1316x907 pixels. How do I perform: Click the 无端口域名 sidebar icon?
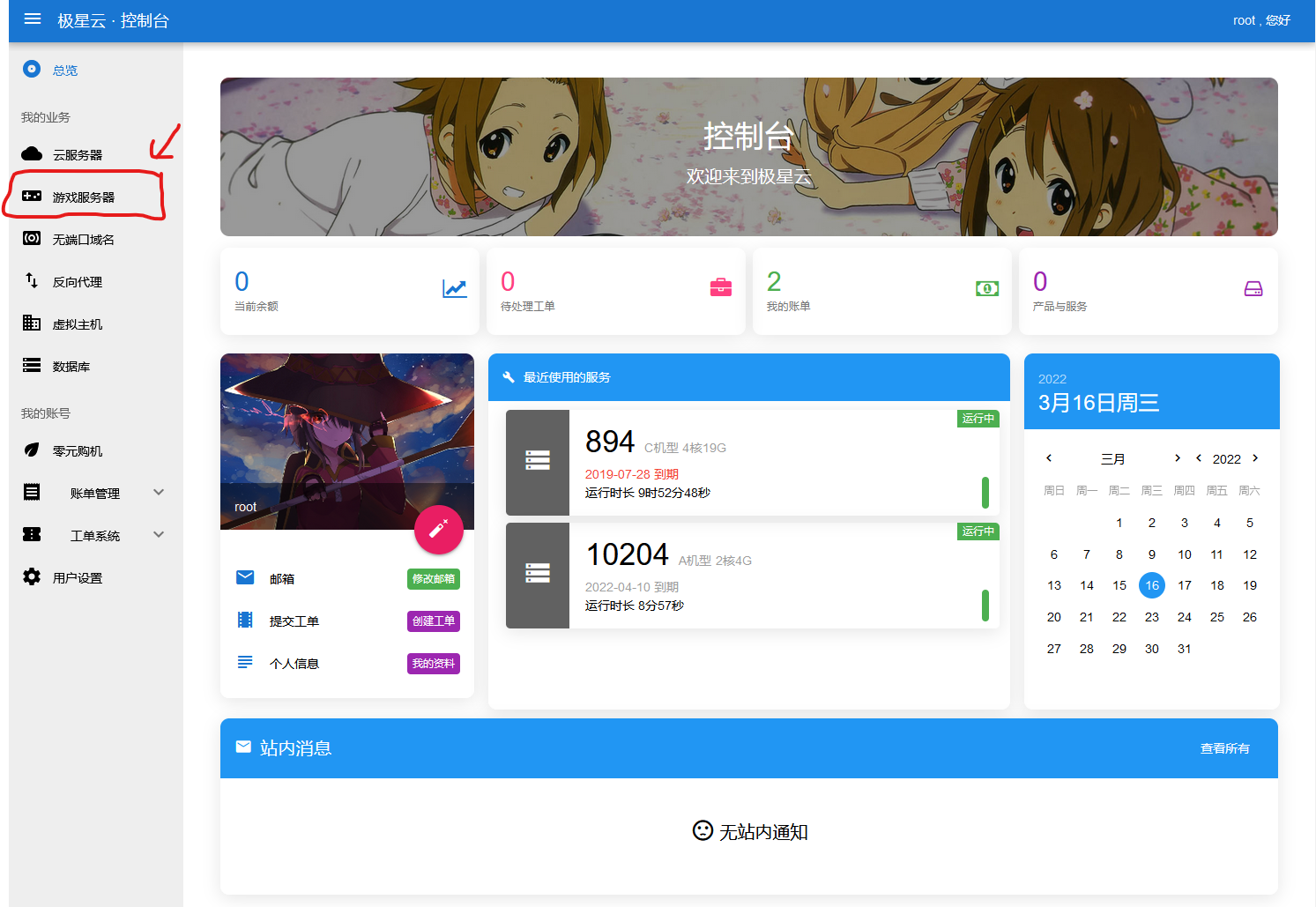tap(32, 238)
